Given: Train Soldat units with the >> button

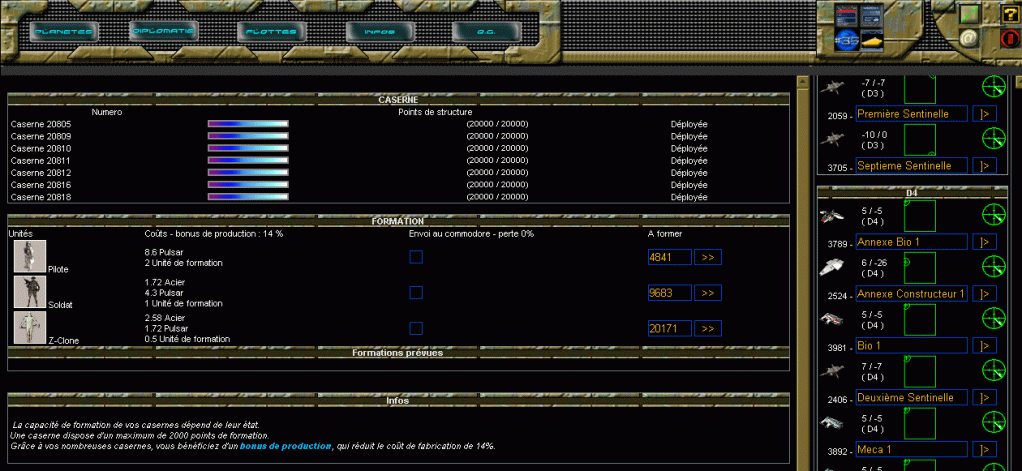Looking at the screenshot, I should (708, 293).
